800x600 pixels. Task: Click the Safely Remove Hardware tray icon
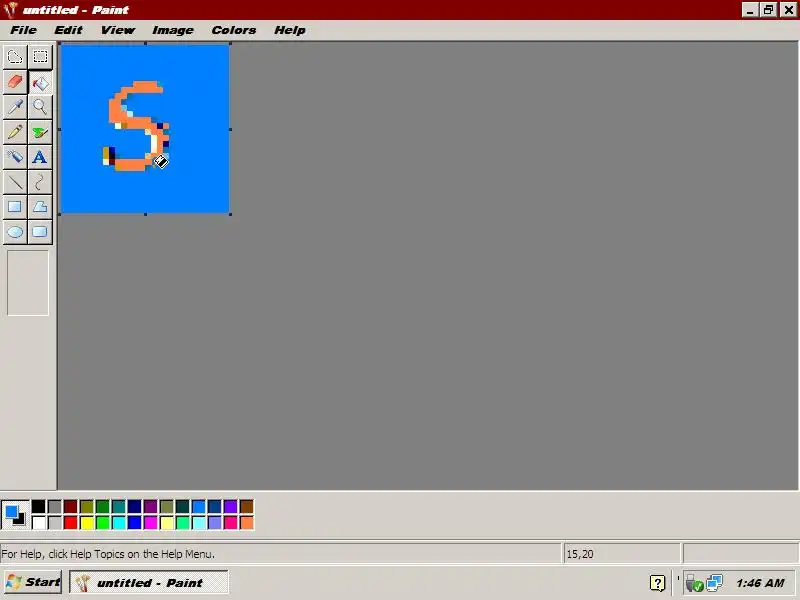tap(694, 583)
